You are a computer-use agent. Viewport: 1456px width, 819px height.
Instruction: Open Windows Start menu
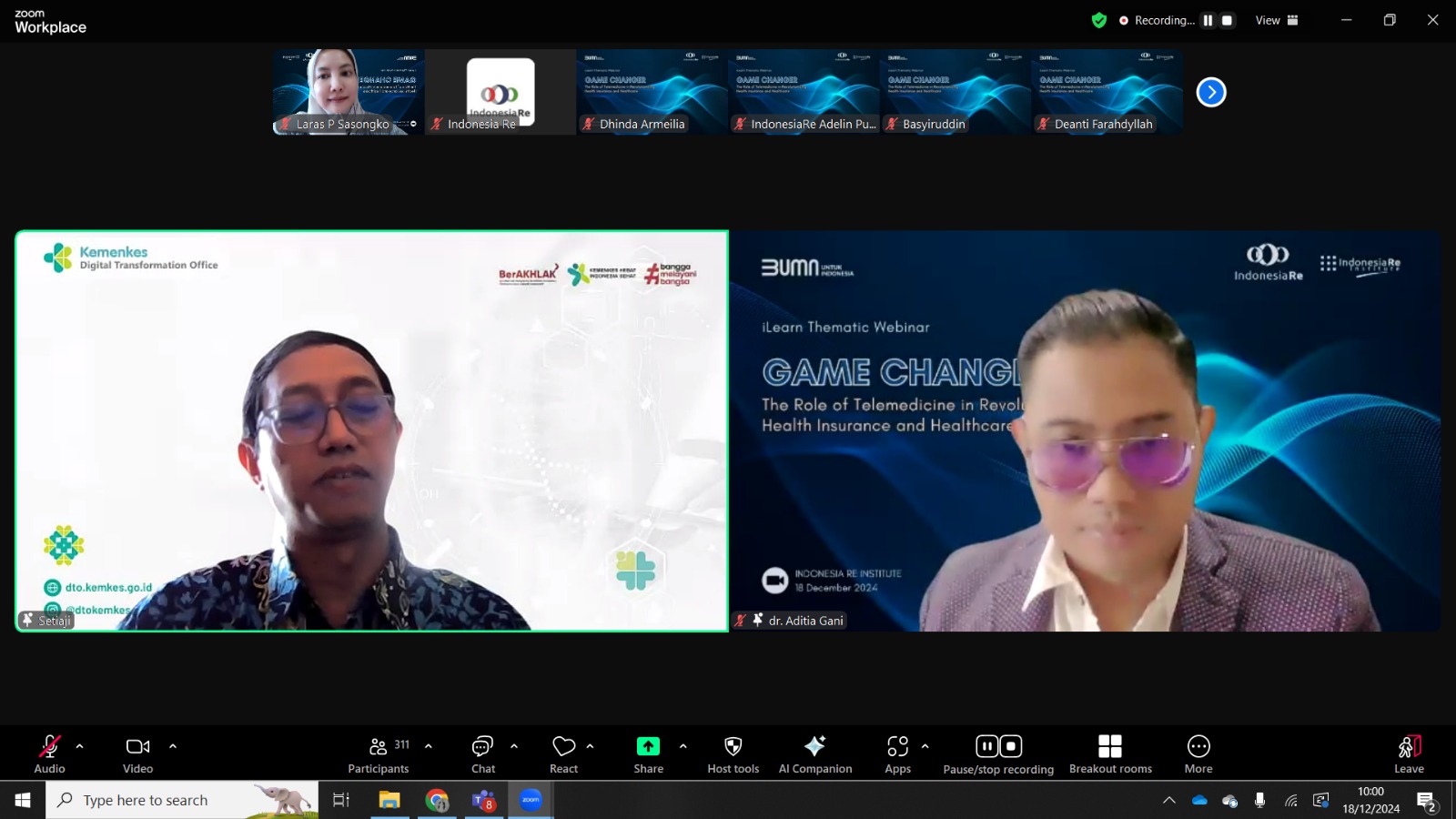(23, 800)
